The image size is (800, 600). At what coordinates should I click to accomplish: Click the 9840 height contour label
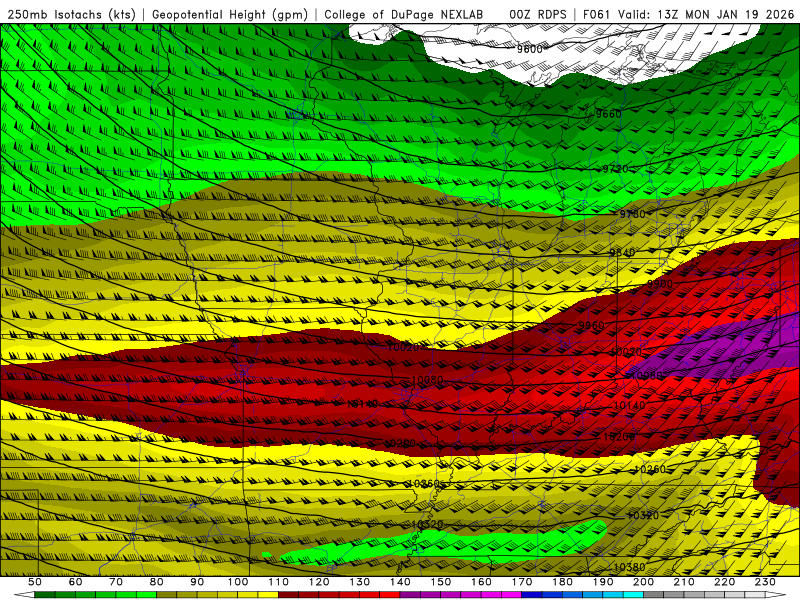[622, 253]
